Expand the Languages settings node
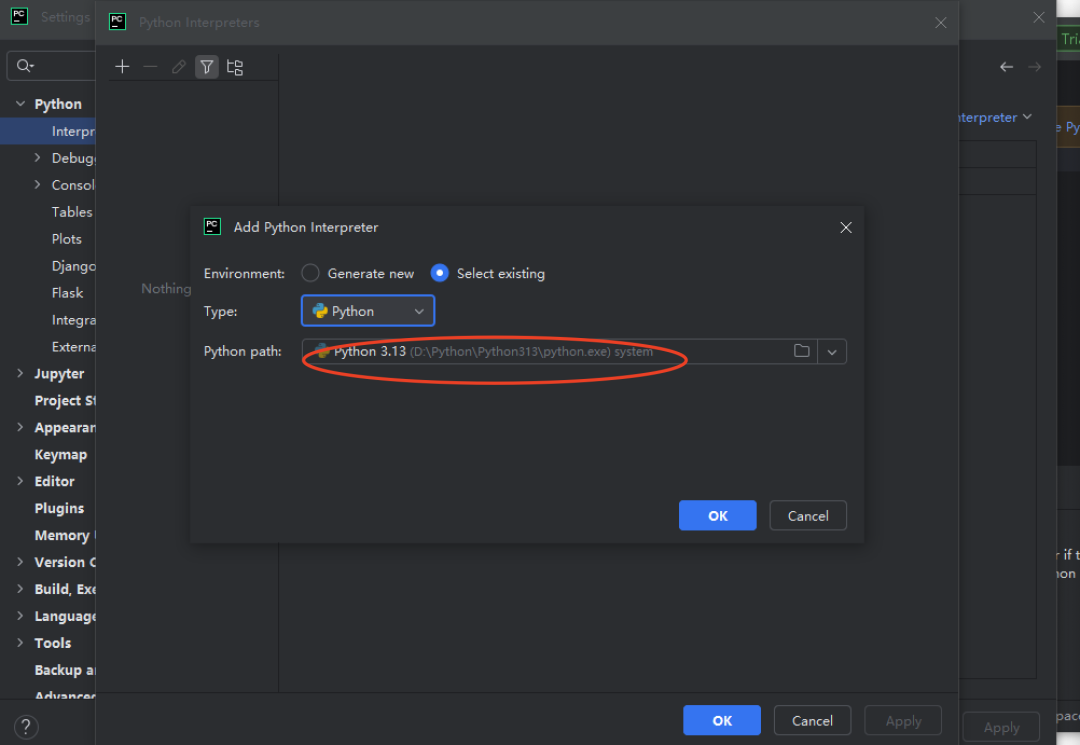Screen dimensions: 1080x745 click(x=21, y=616)
